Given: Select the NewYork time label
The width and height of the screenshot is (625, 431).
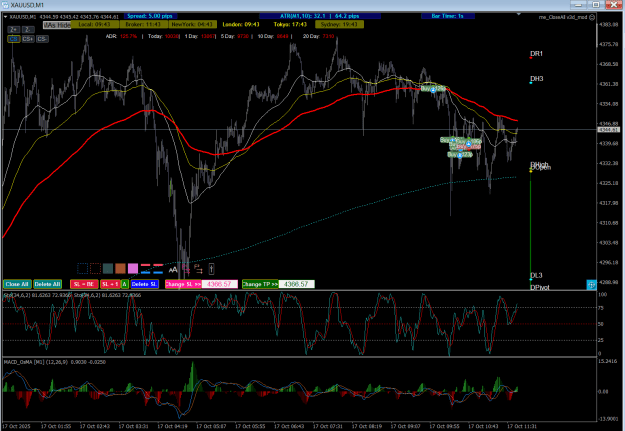Looking at the screenshot, I should [193, 24].
